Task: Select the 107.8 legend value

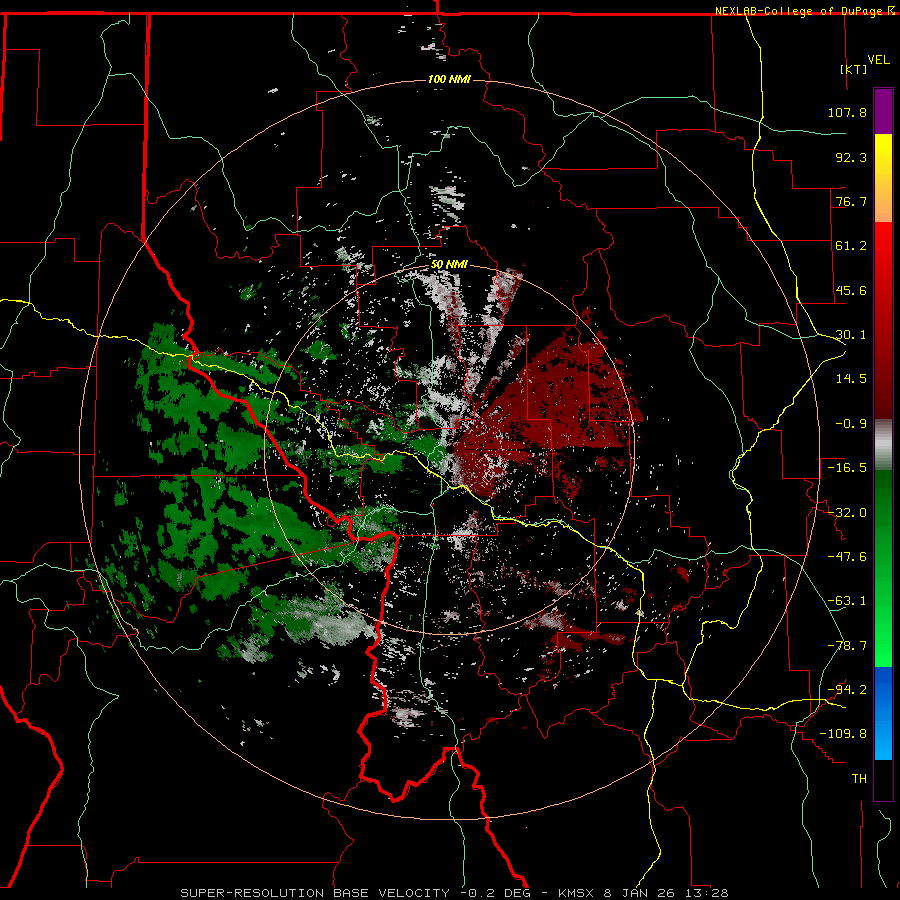Action: click(x=847, y=112)
